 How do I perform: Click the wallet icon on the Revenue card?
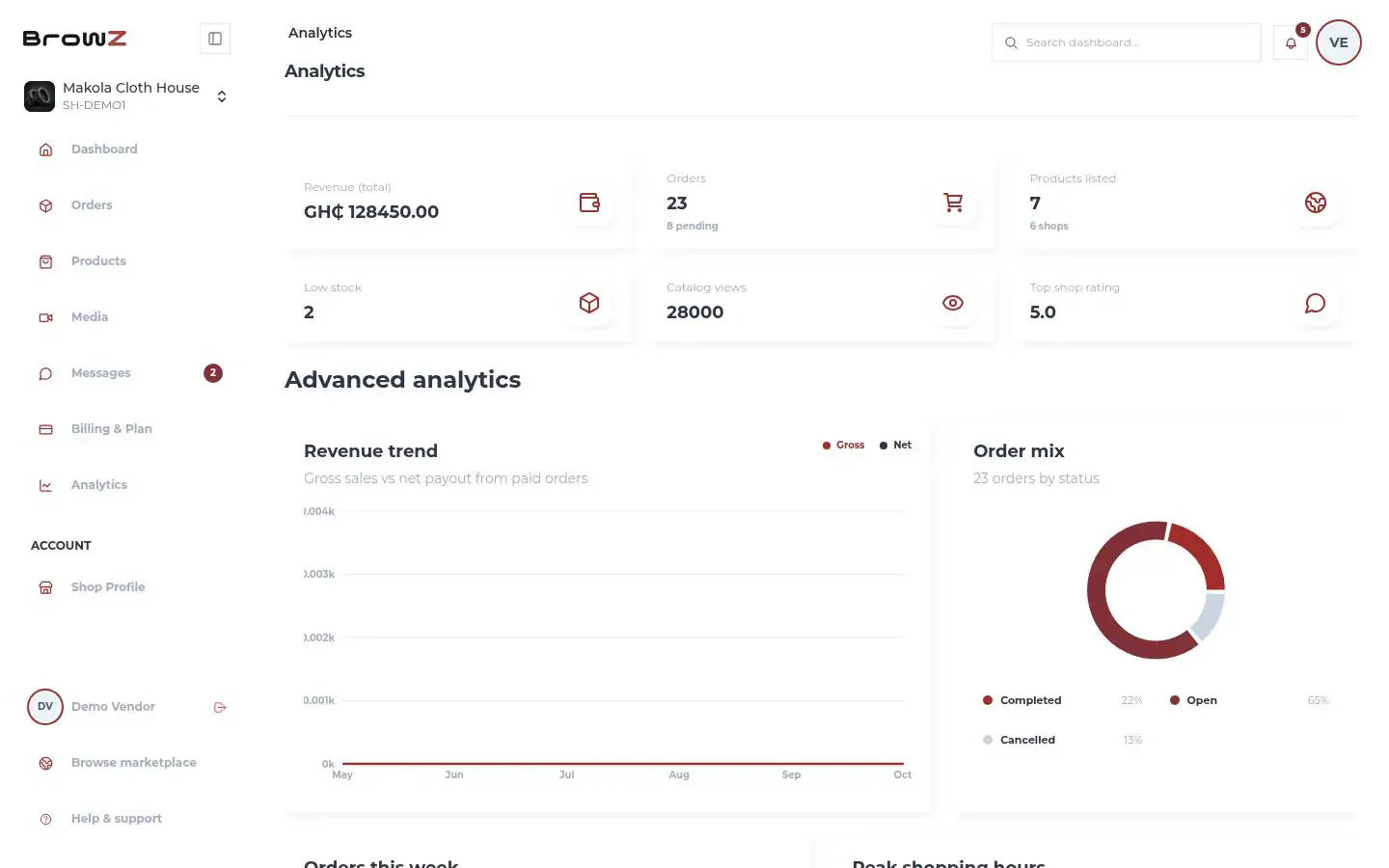point(589,203)
